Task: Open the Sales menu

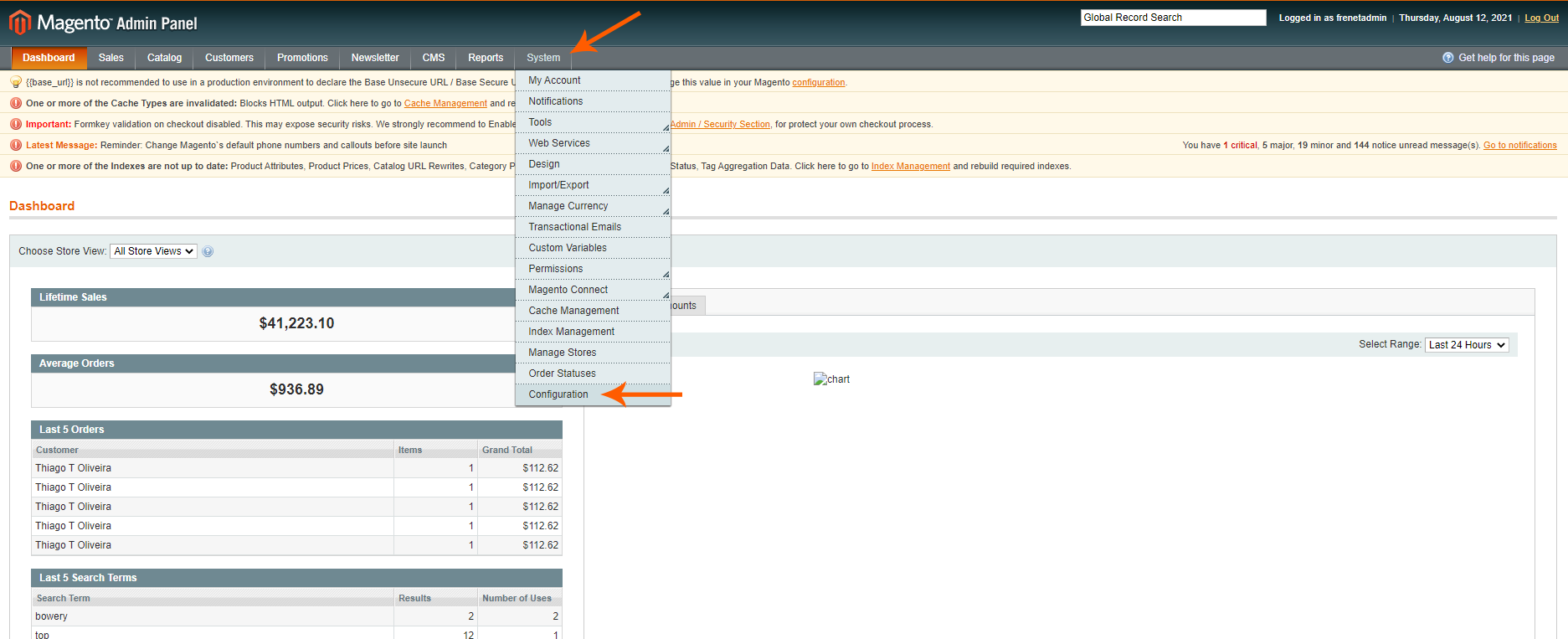Action: tap(111, 58)
